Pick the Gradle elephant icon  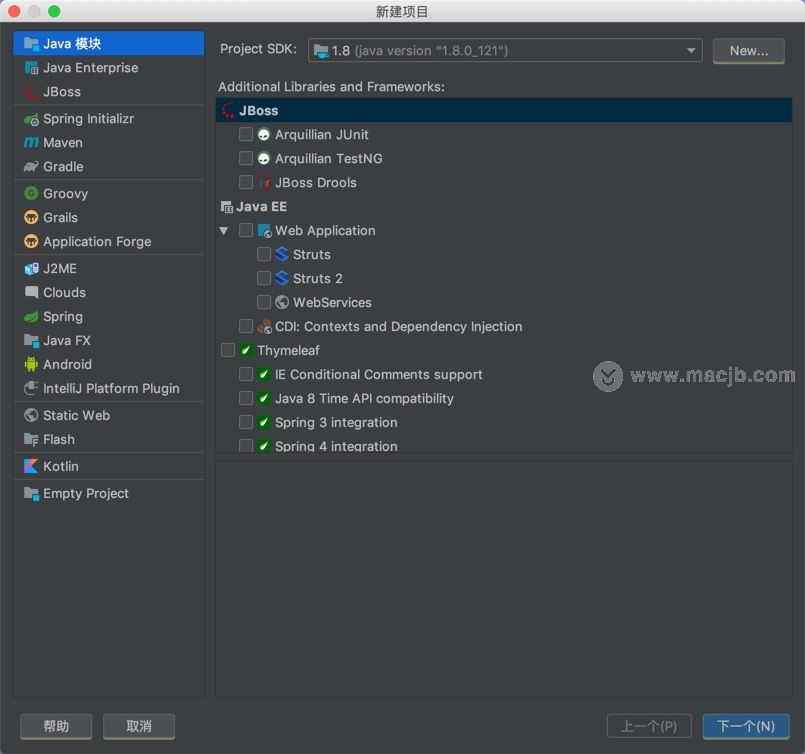(31, 167)
